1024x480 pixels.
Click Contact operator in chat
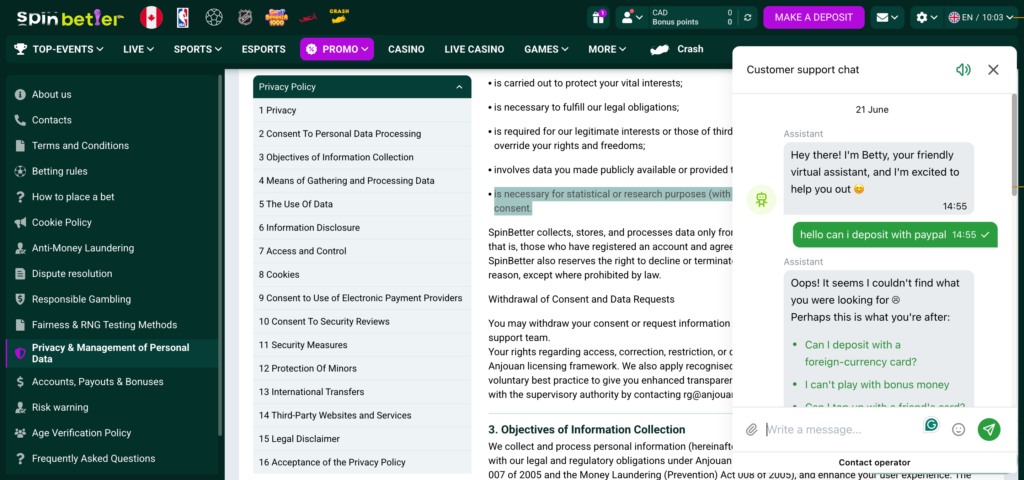[874, 462]
